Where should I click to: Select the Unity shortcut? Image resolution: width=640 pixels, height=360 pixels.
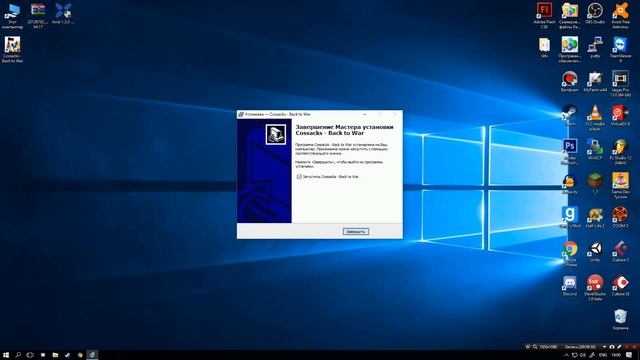595,251
